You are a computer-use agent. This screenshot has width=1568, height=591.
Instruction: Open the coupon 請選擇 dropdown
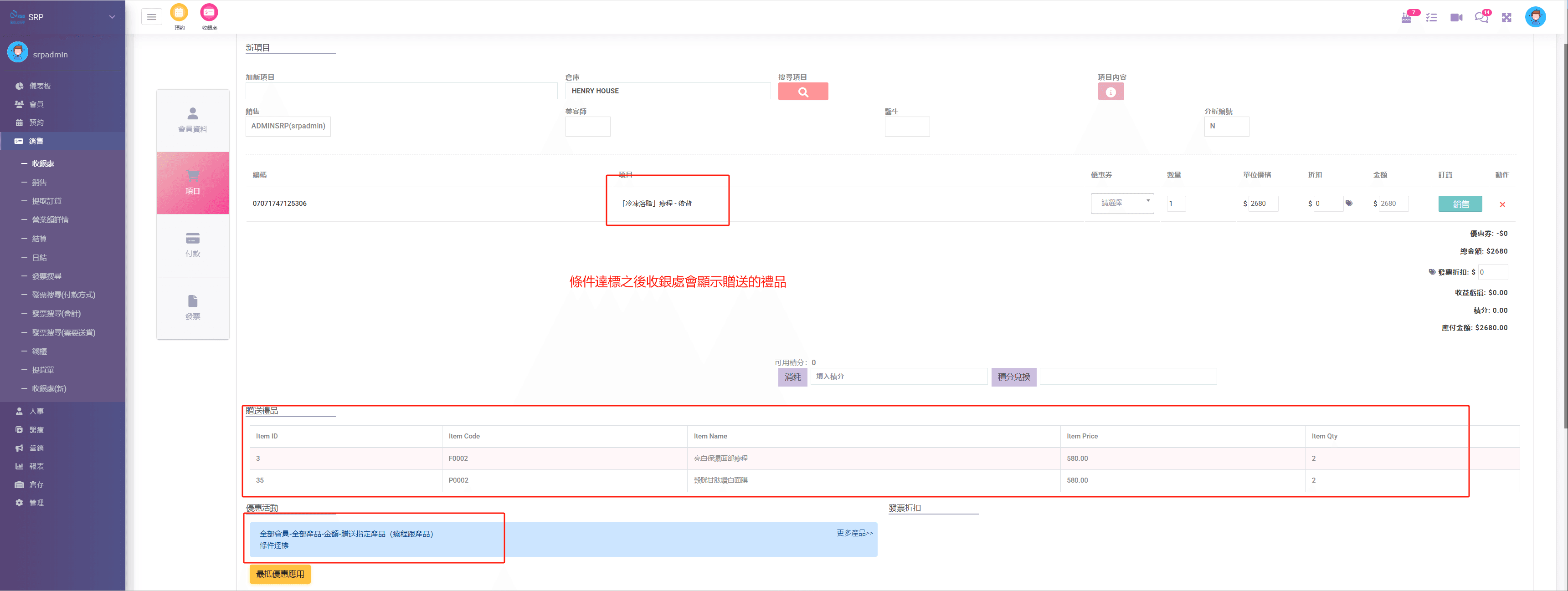pos(1122,203)
